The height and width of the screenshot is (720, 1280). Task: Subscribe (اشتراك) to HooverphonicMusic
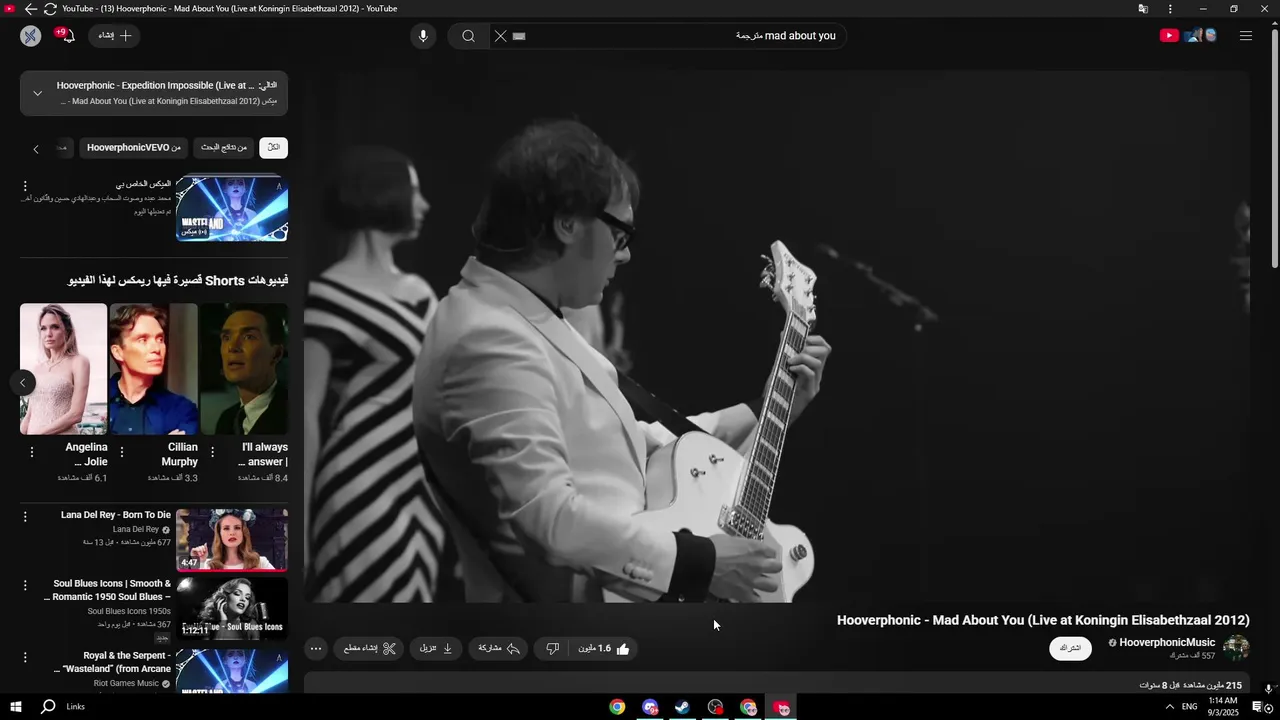click(x=1070, y=649)
